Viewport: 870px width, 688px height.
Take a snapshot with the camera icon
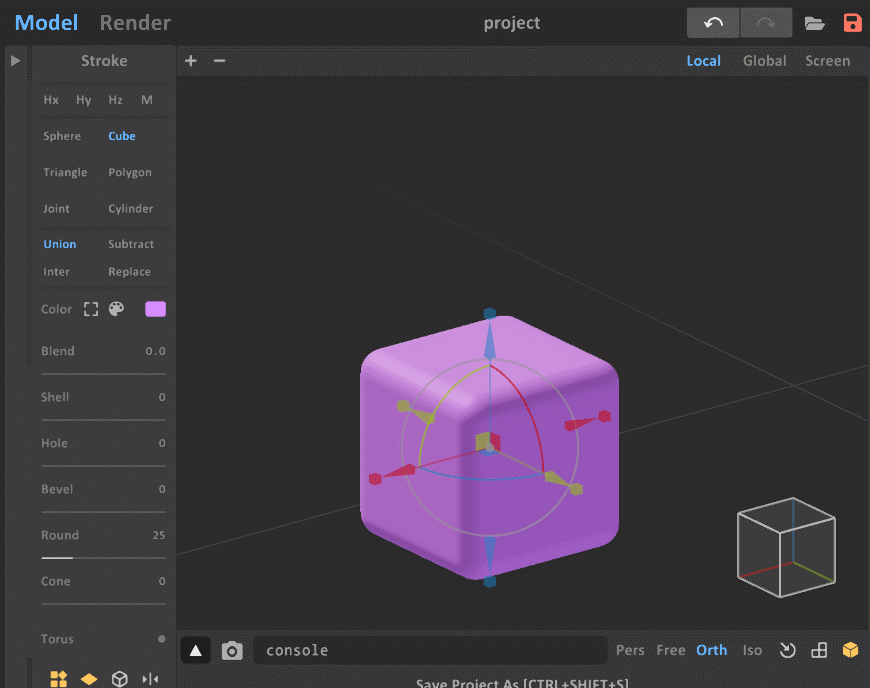(x=232, y=651)
